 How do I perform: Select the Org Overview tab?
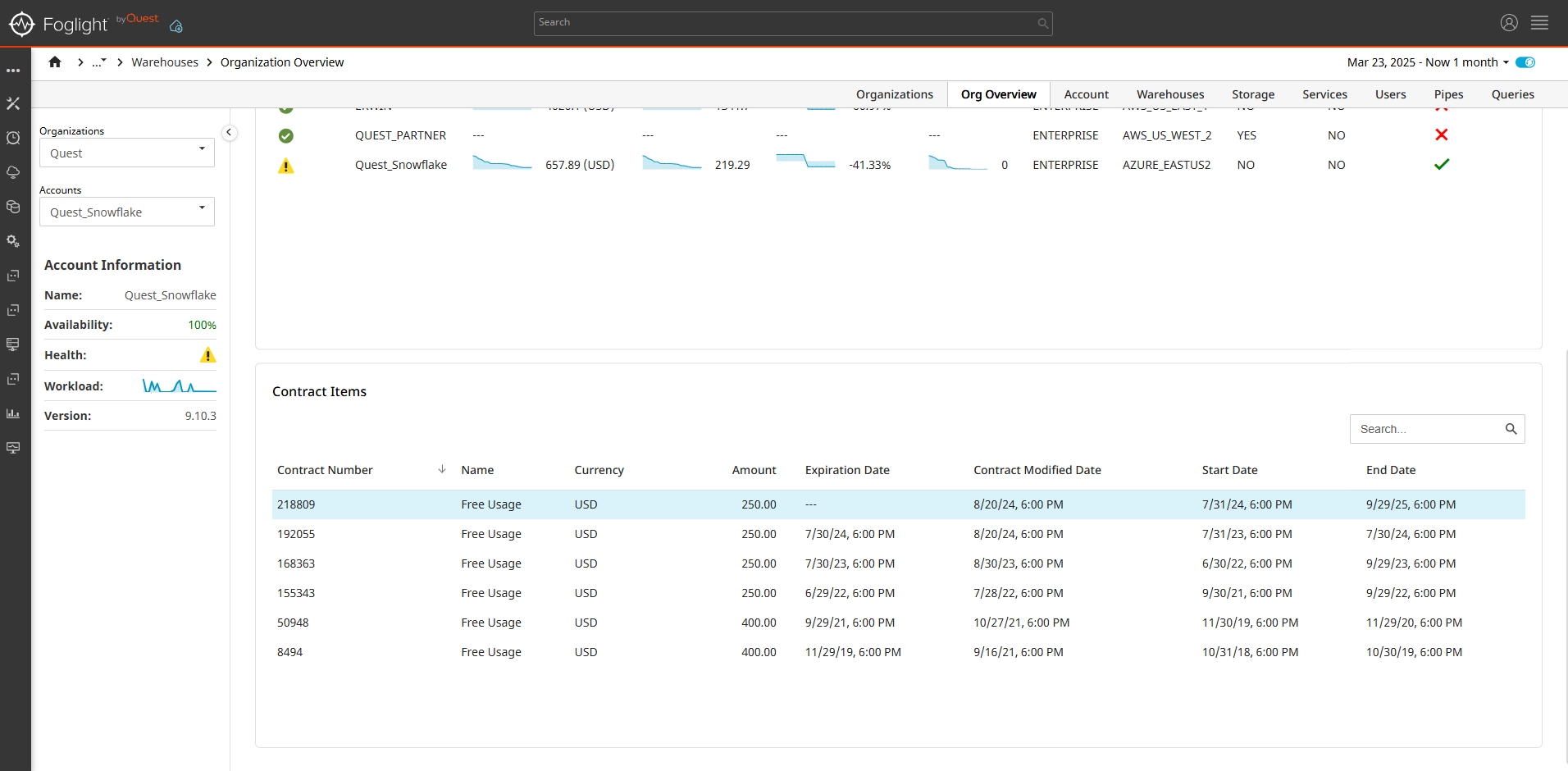(999, 94)
